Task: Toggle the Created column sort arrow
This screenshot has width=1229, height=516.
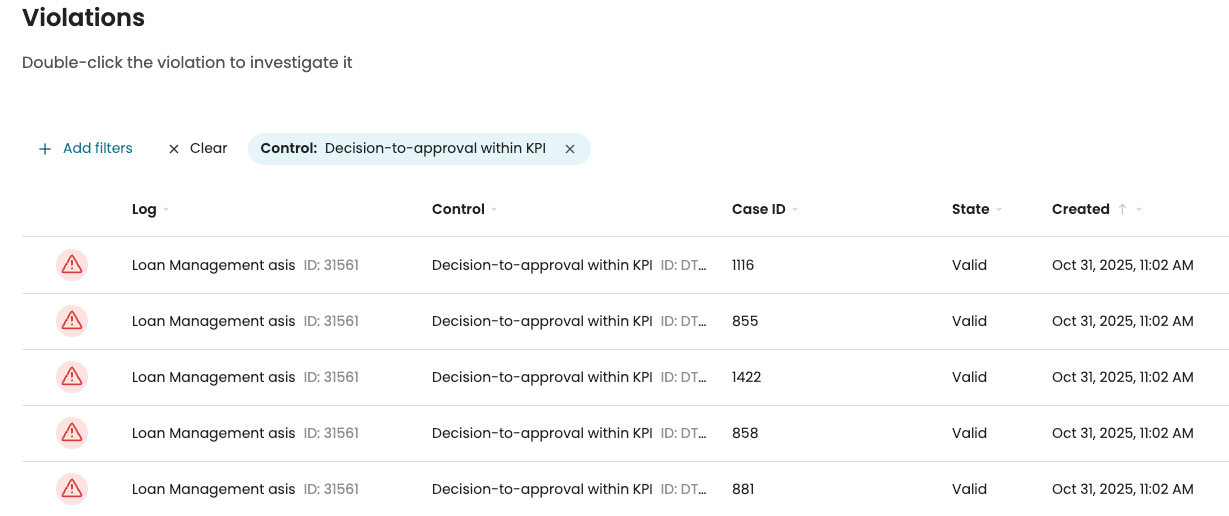Action: pos(1122,209)
